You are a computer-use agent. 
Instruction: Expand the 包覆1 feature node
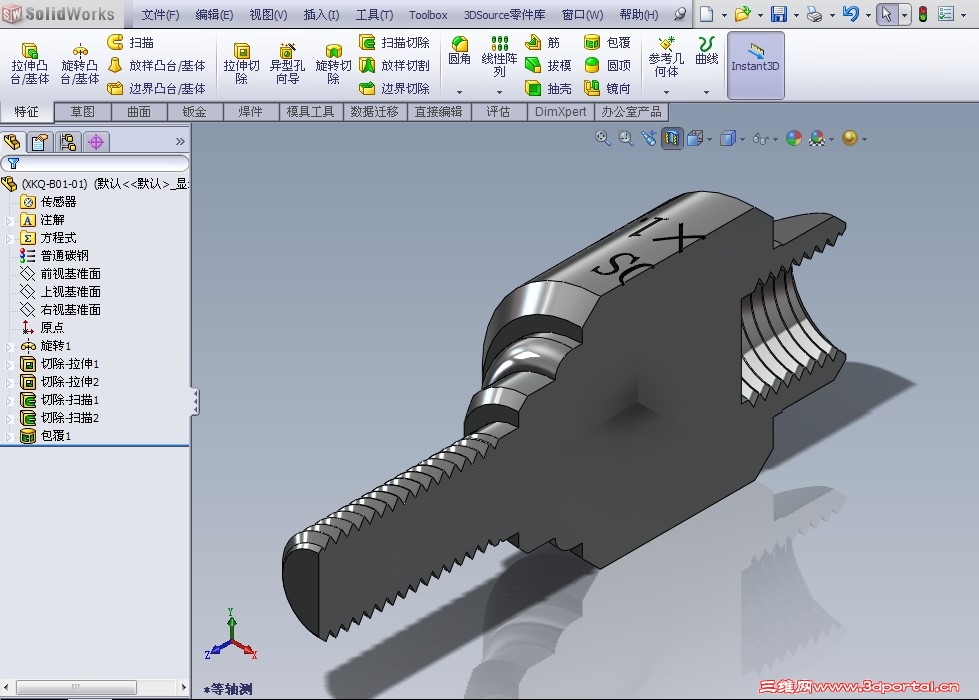(9, 436)
